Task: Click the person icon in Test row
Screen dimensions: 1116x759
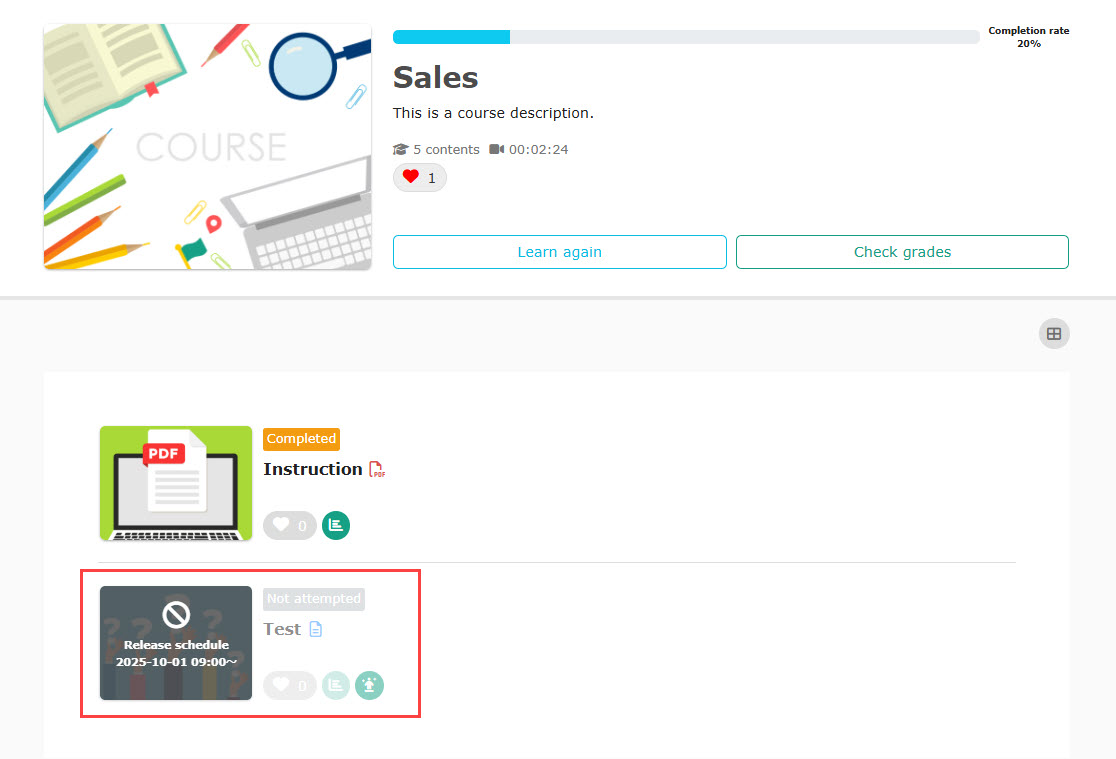Action: pos(370,685)
